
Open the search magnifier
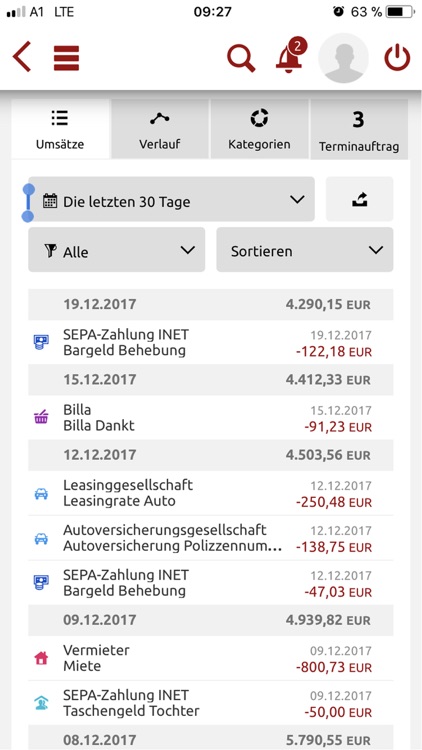[241, 58]
